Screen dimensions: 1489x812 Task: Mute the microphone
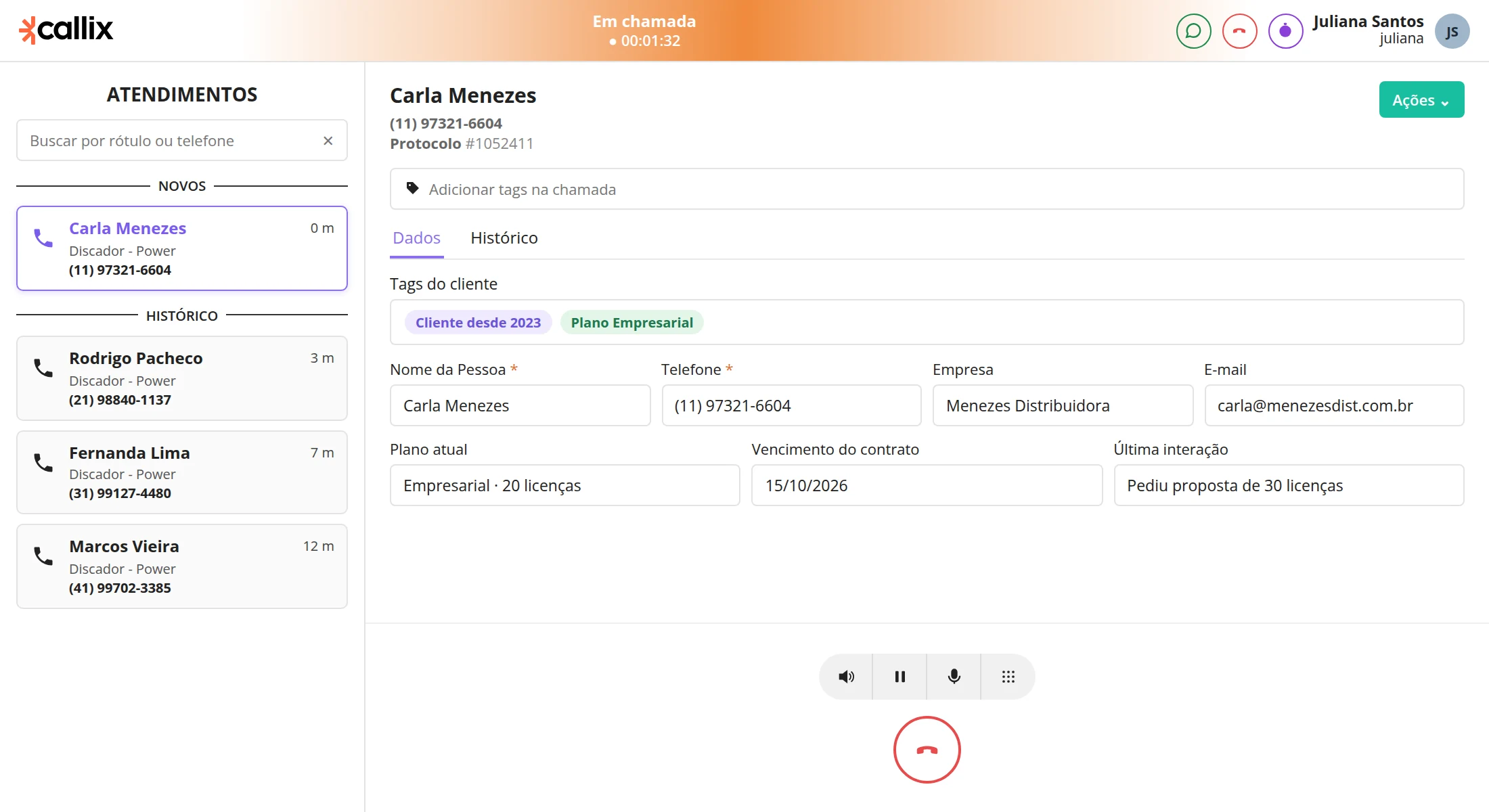pyautogui.click(x=954, y=677)
